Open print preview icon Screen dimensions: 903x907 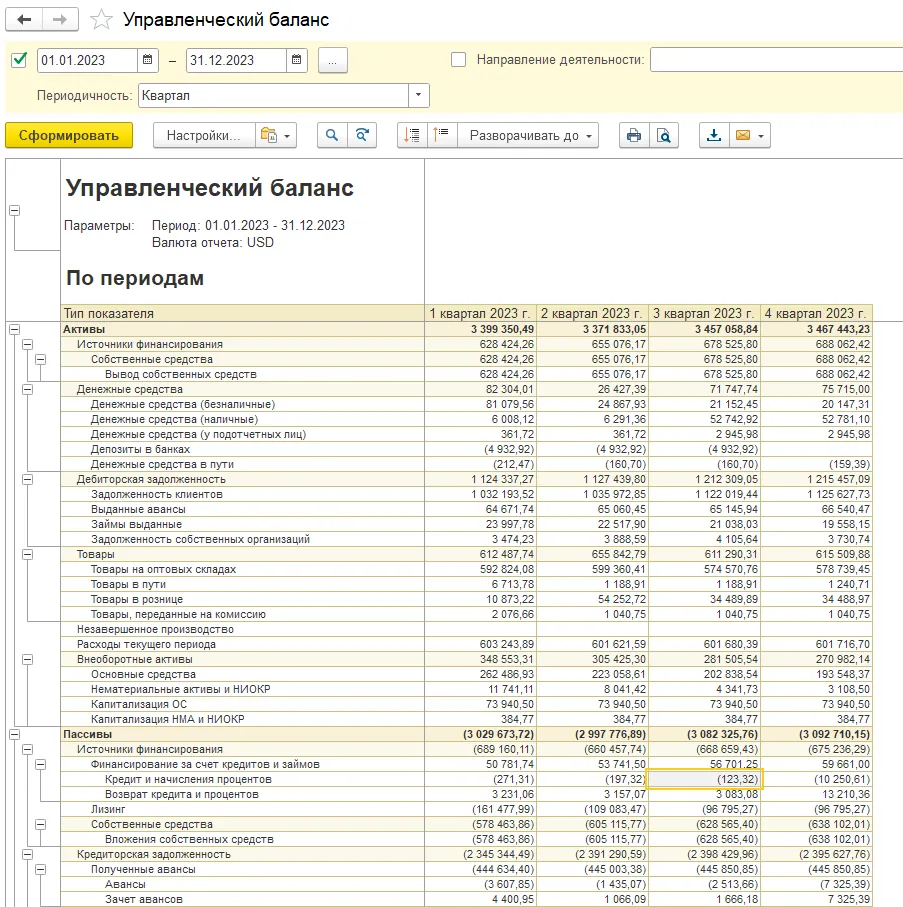[x=662, y=136]
